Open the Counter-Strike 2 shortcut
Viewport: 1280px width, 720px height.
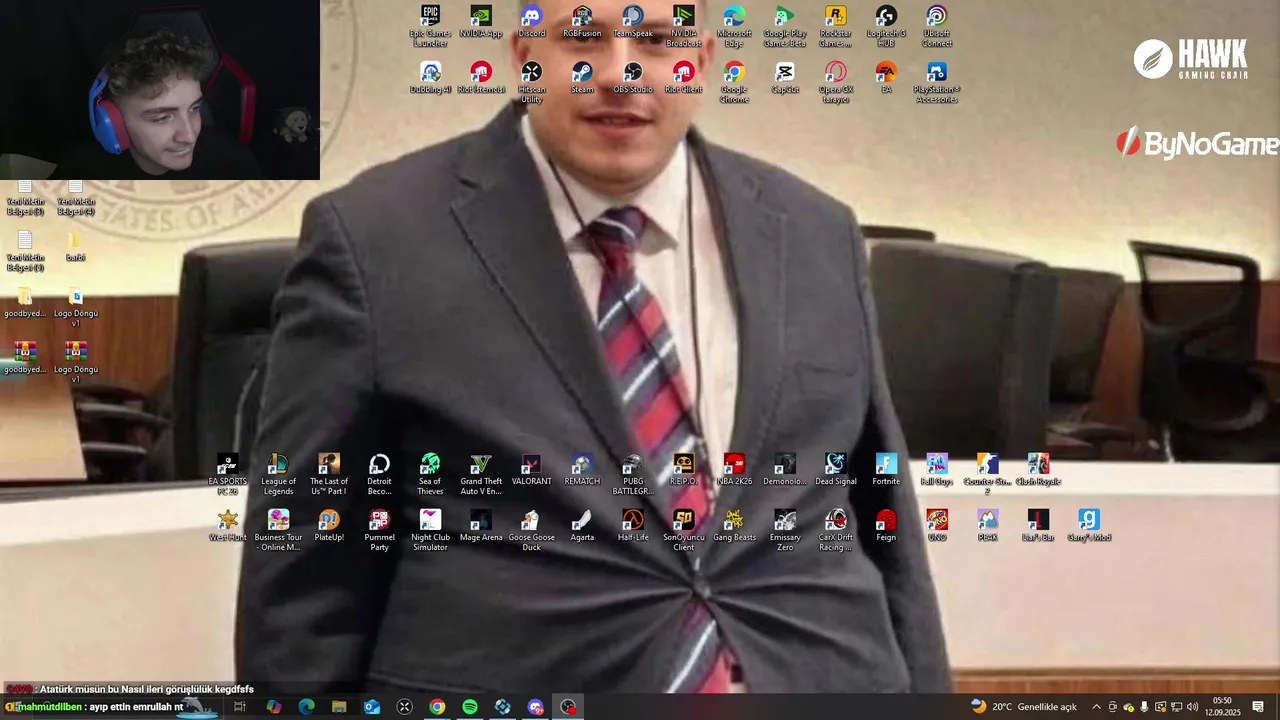(x=987, y=474)
